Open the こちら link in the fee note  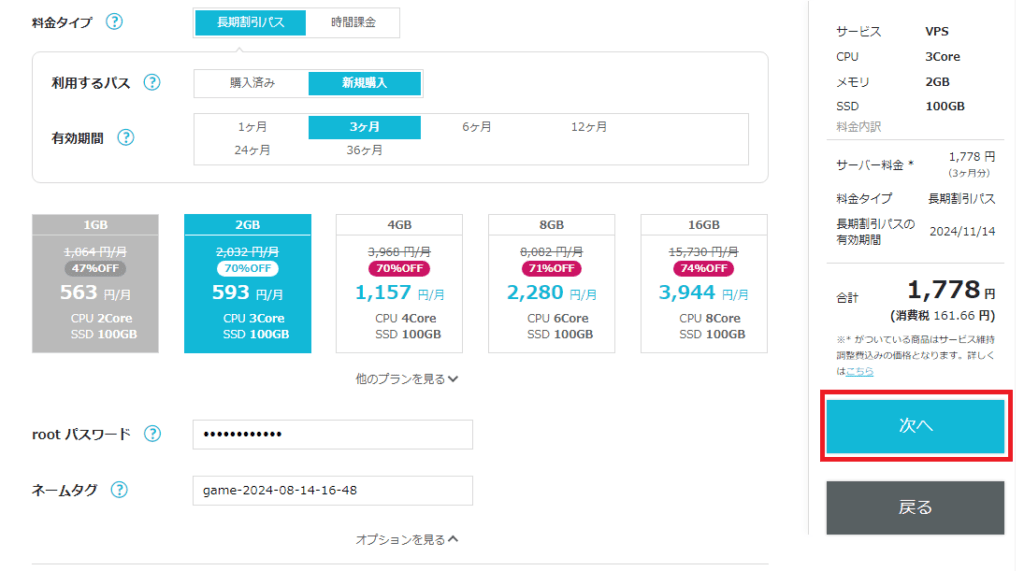pos(859,371)
